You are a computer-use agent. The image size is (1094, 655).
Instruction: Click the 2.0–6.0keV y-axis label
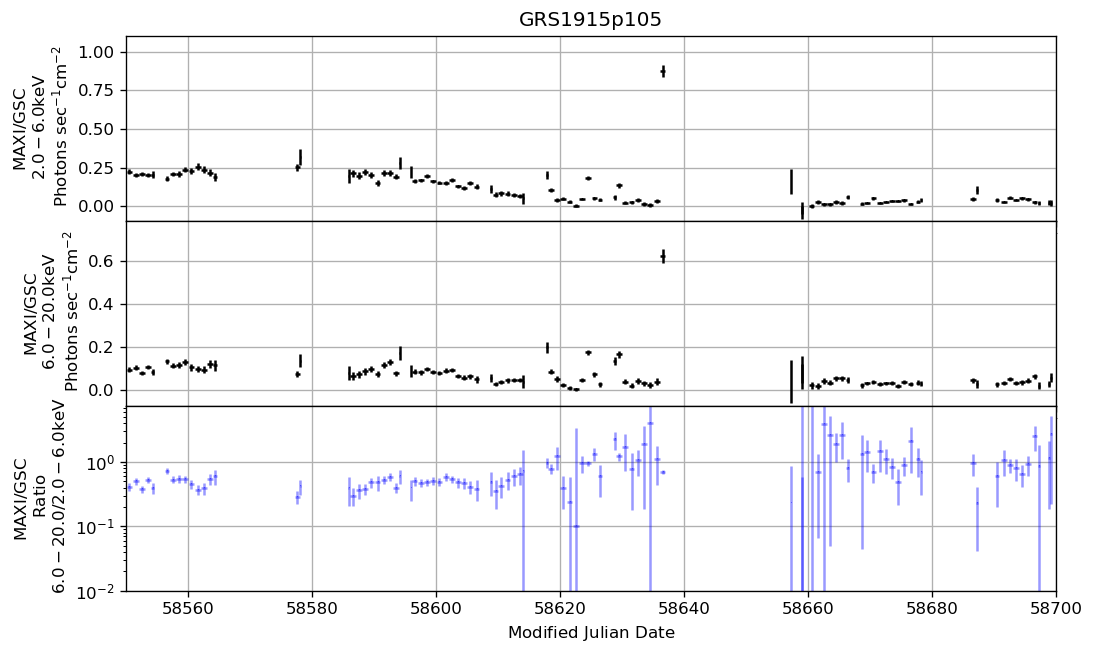(39, 128)
